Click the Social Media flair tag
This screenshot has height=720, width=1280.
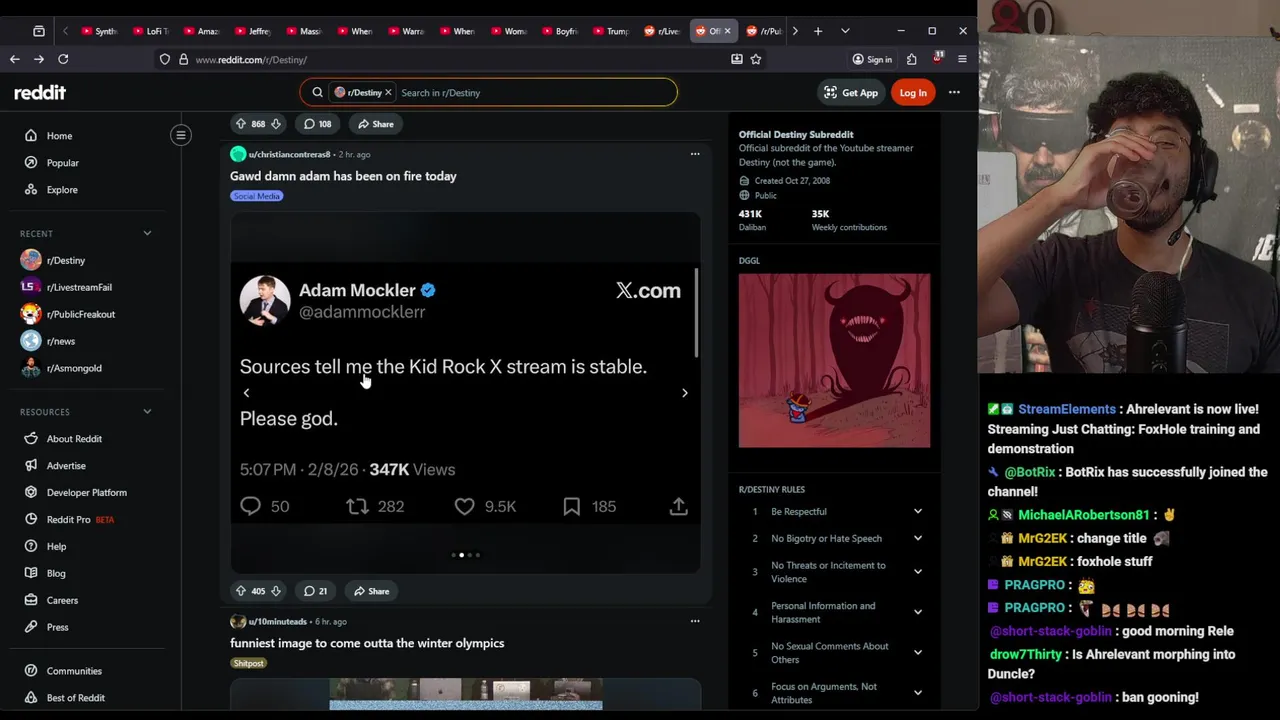[257, 196]
